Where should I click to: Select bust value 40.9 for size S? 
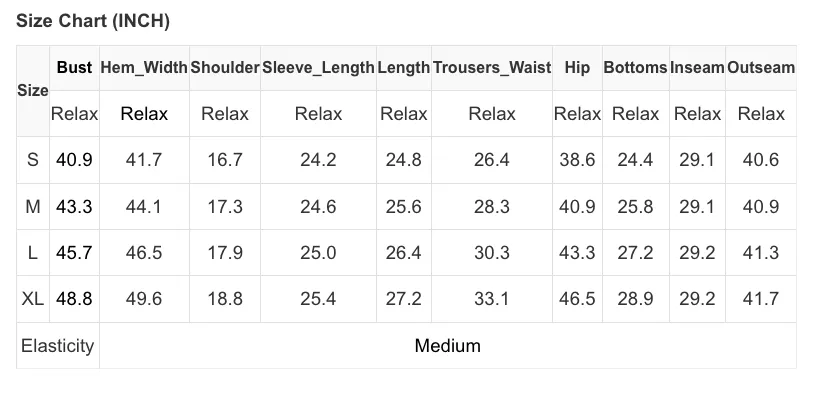pos(74,160)
